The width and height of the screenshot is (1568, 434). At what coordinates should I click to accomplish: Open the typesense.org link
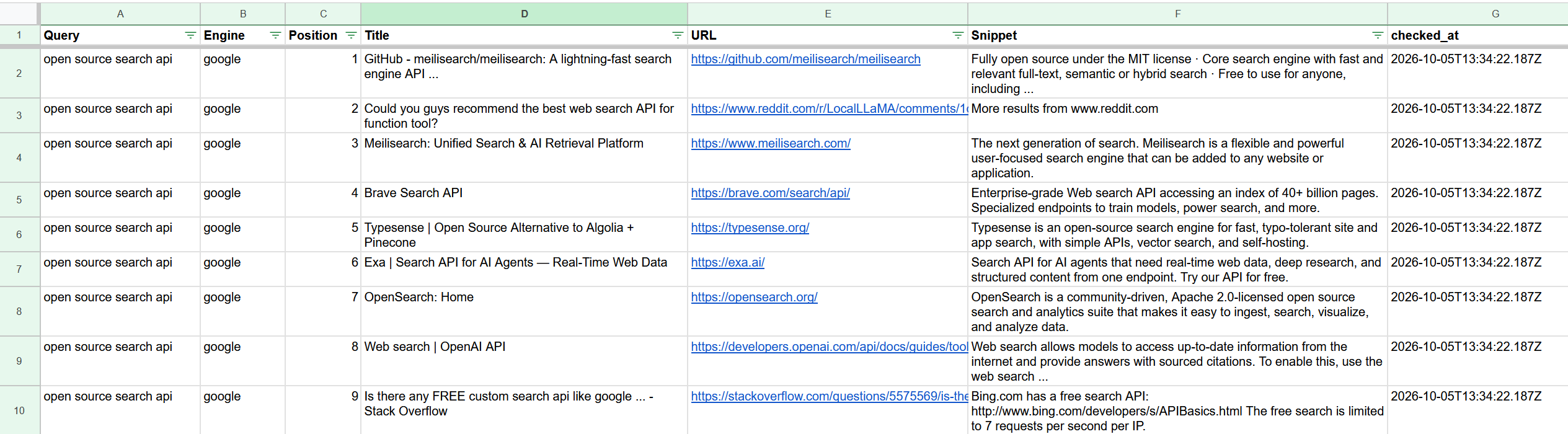(x=750, y=228)
